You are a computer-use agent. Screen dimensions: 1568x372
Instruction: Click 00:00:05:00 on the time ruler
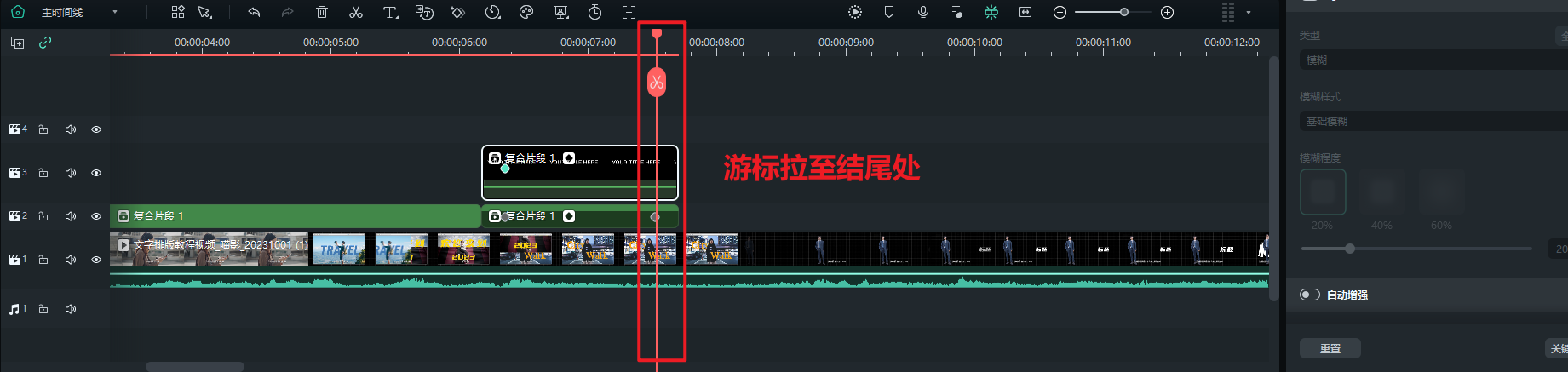[330, 42]
